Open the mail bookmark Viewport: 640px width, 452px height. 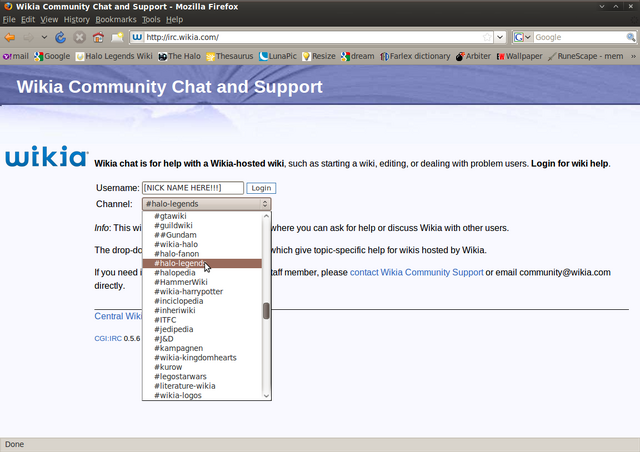[16, 56]
